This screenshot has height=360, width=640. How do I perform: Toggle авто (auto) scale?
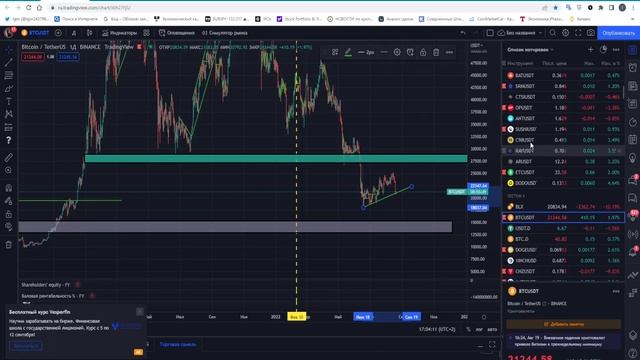(492, 329)
